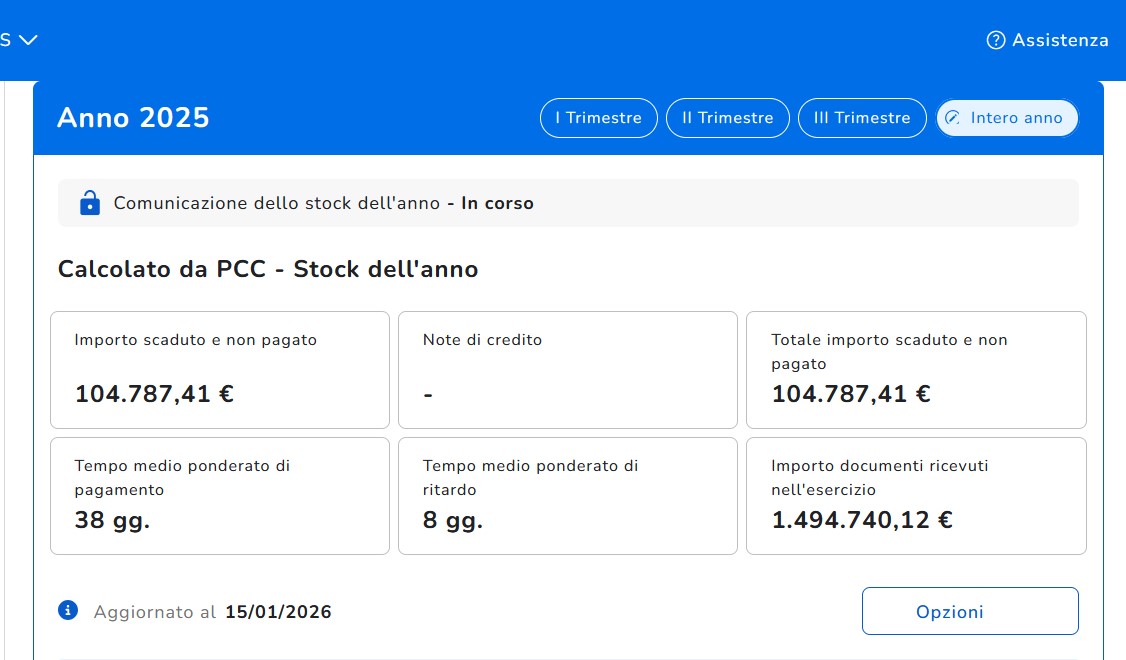Click the Comunicazione dello stock status banner
This screenshot has width=1126, height=660.
click(568, 203)
